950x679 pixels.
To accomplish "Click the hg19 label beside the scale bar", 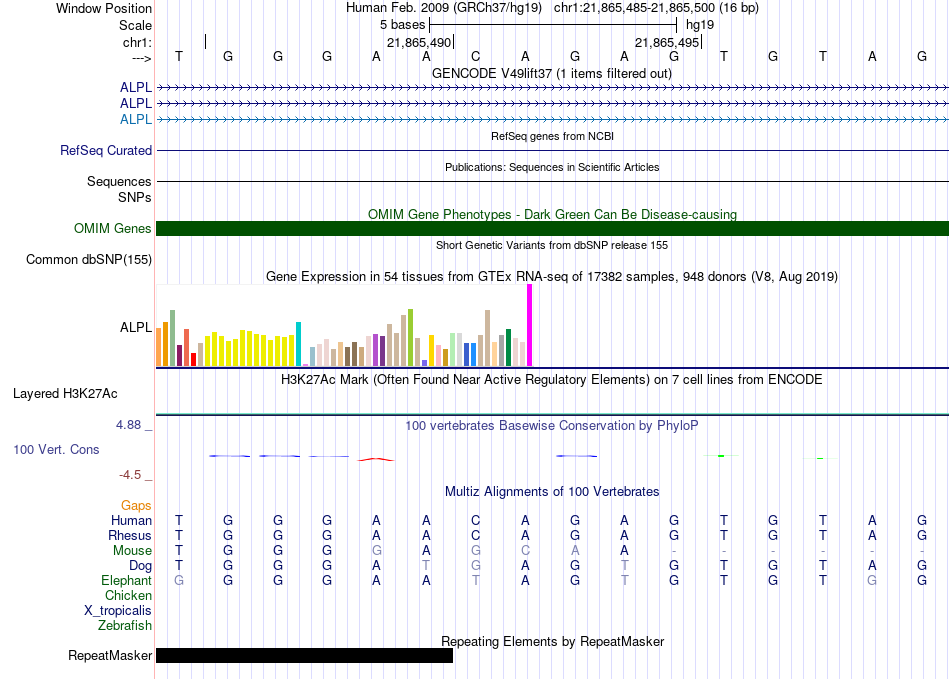I will pos(700,25).
